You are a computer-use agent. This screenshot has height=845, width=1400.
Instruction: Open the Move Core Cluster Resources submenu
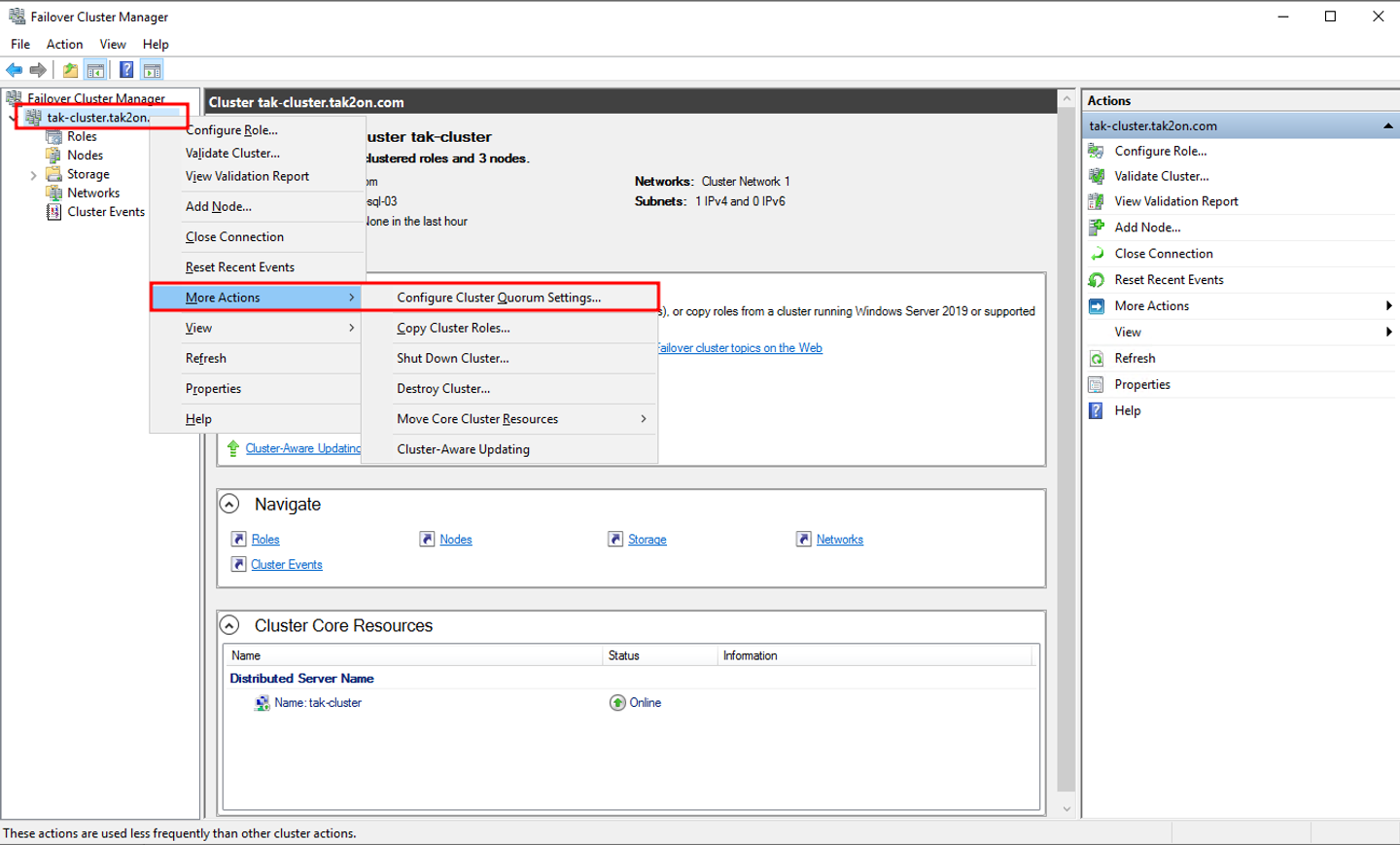(x=509, y=419)
